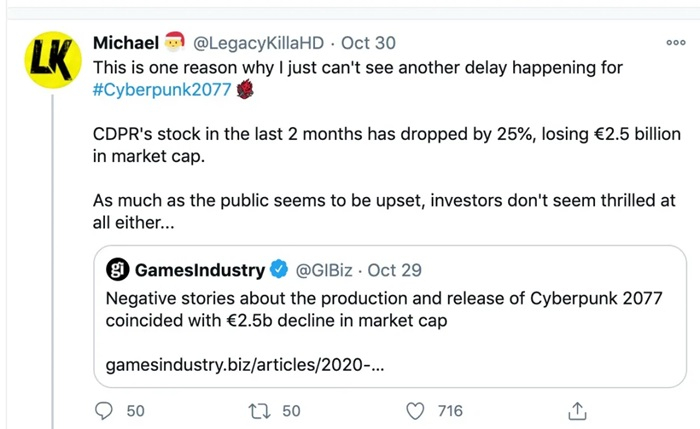Click the blue verified badge
This screenshot has width=700, height=429.
[282, 270]
